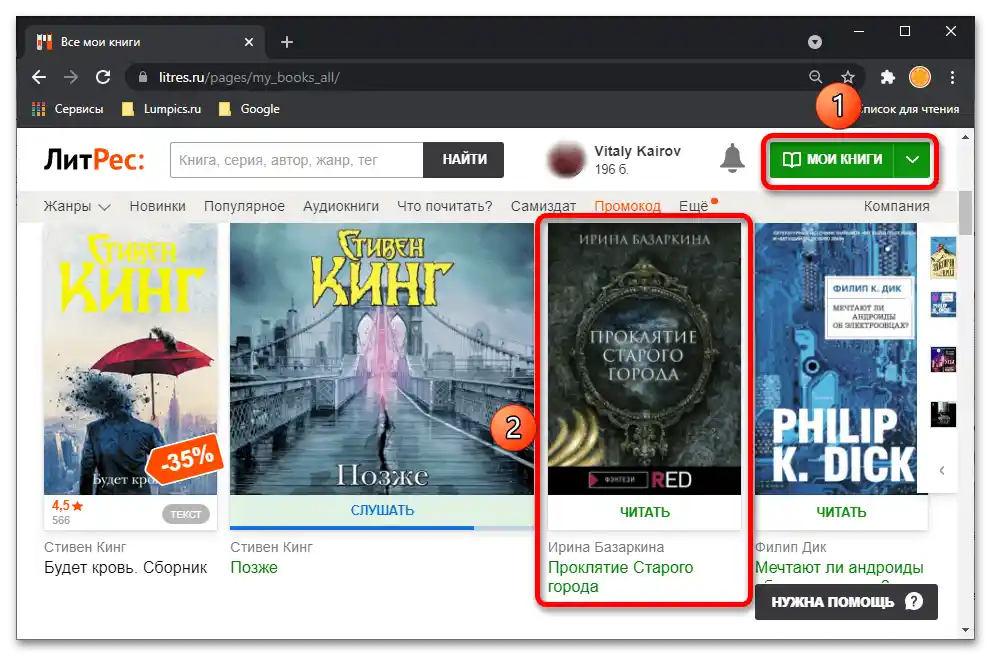Open Chrome's three-dot menu

click(952, 77)
